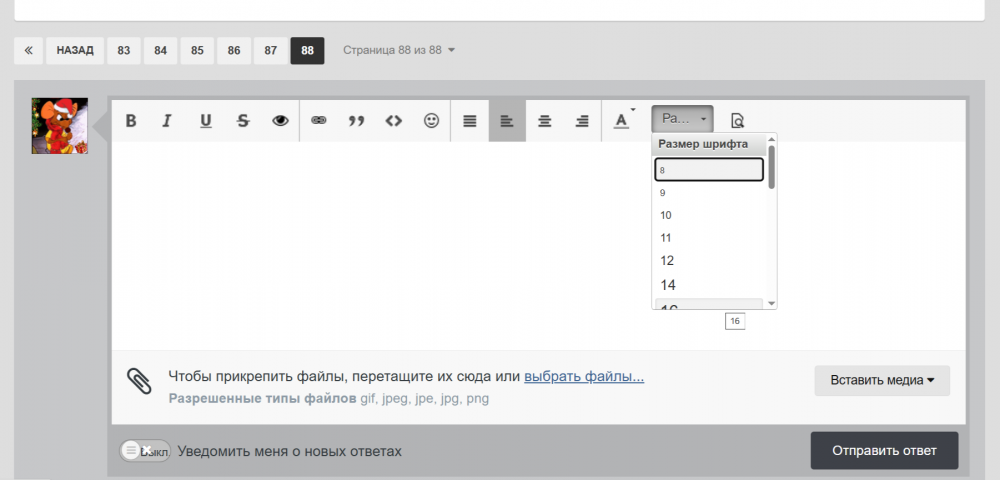Click font size list scroll down arrow
This screenshot has height=480, width=1000.
pos(772,303)
